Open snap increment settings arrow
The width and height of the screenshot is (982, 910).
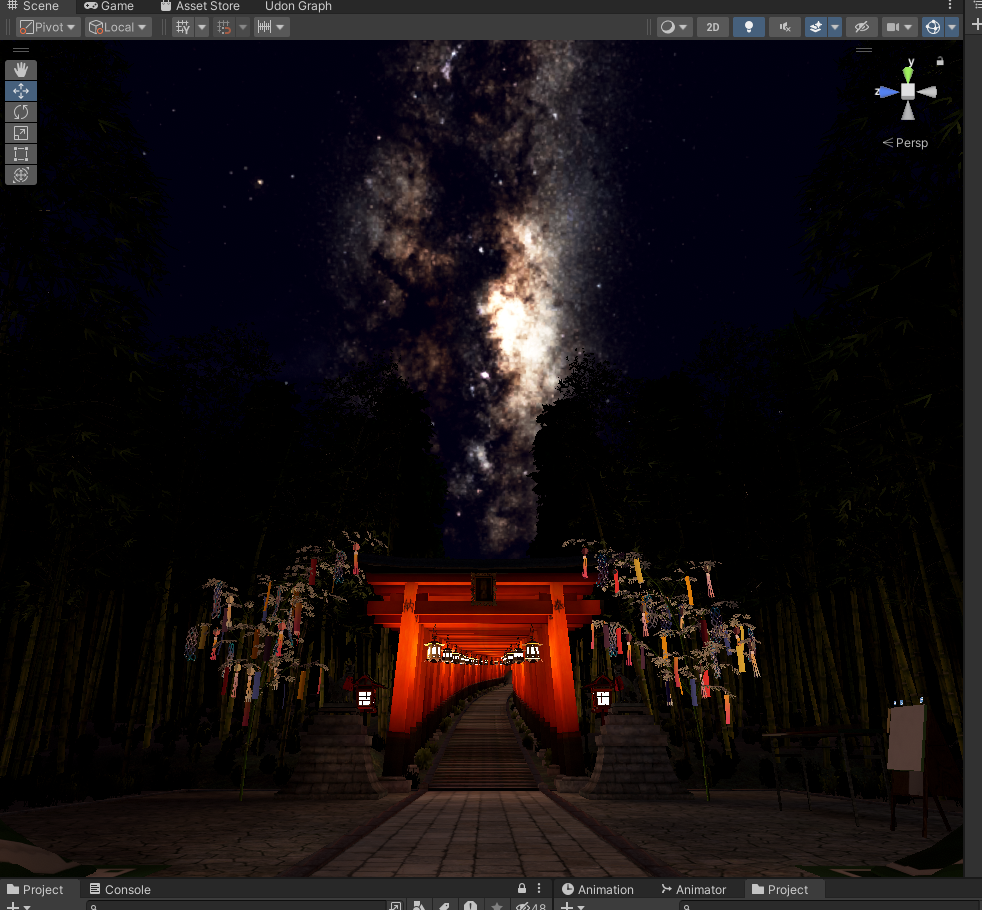pos(281,27)
